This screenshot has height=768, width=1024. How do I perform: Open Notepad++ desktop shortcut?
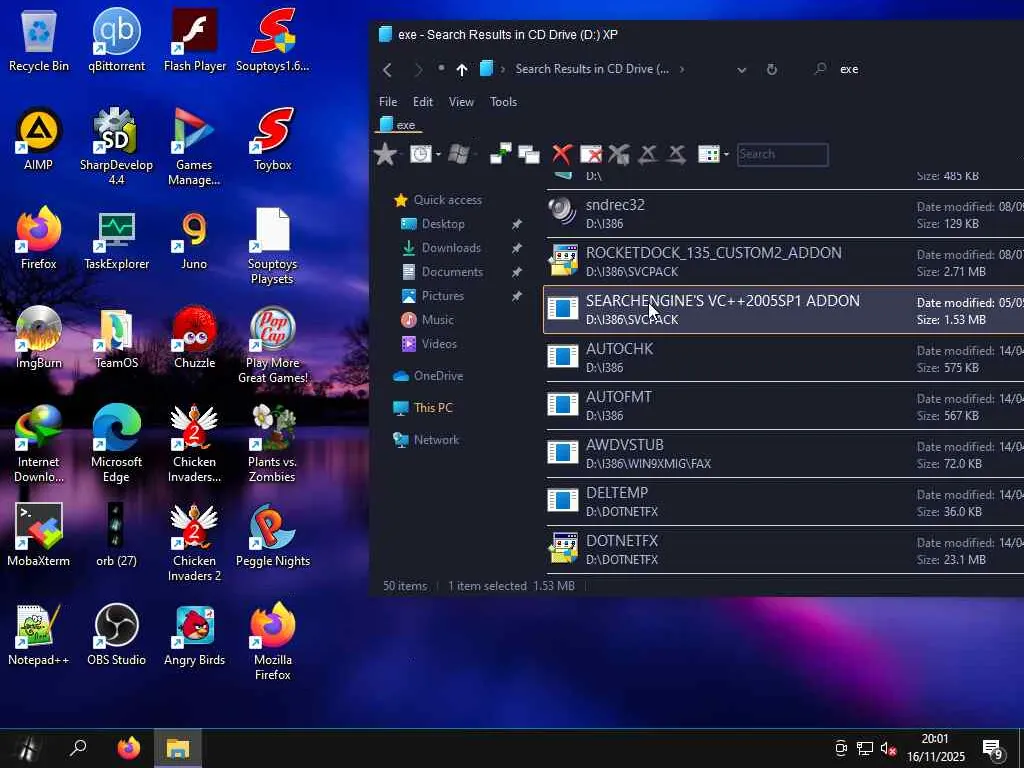tap(39, 633)
